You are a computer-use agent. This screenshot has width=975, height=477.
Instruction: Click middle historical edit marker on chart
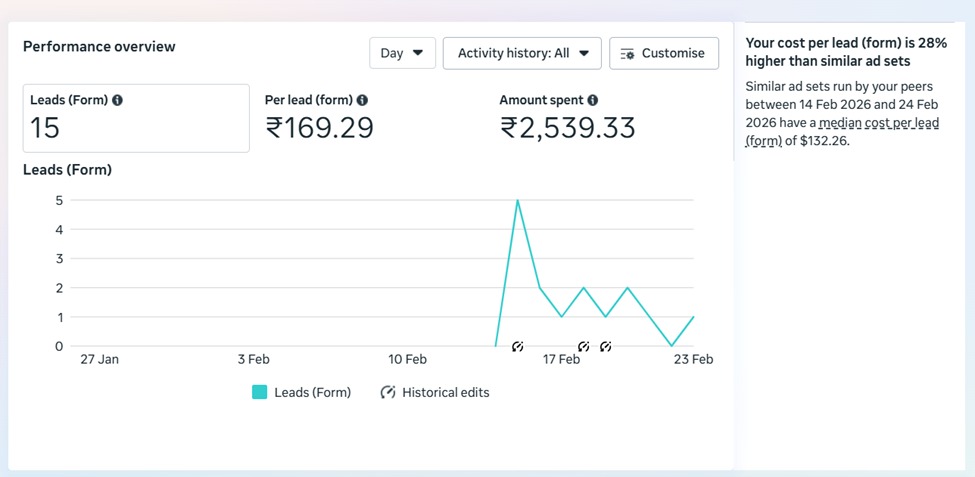pyautogui.click(x=584, y=347)
